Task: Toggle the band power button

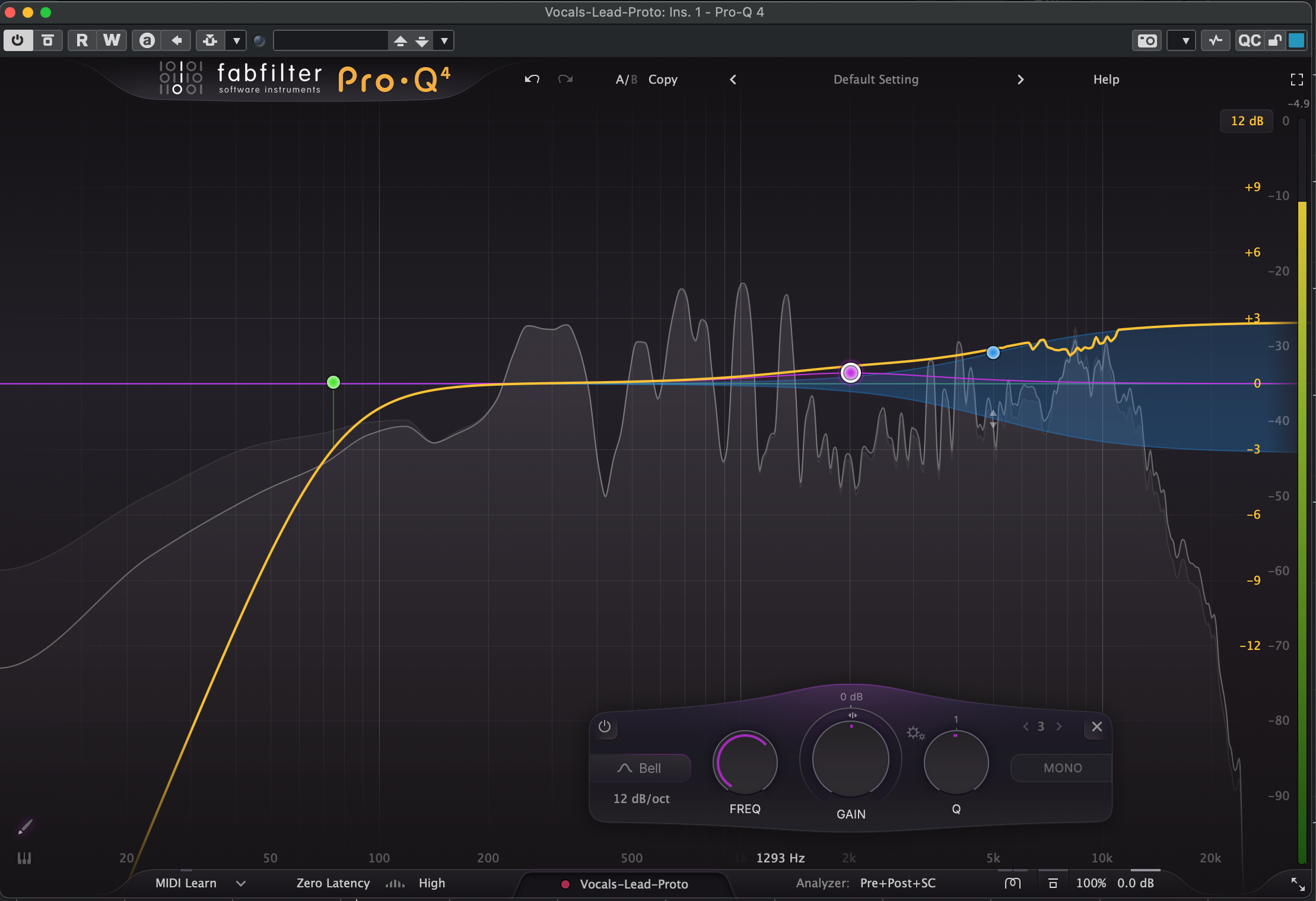Action: [x=605, y=726]
